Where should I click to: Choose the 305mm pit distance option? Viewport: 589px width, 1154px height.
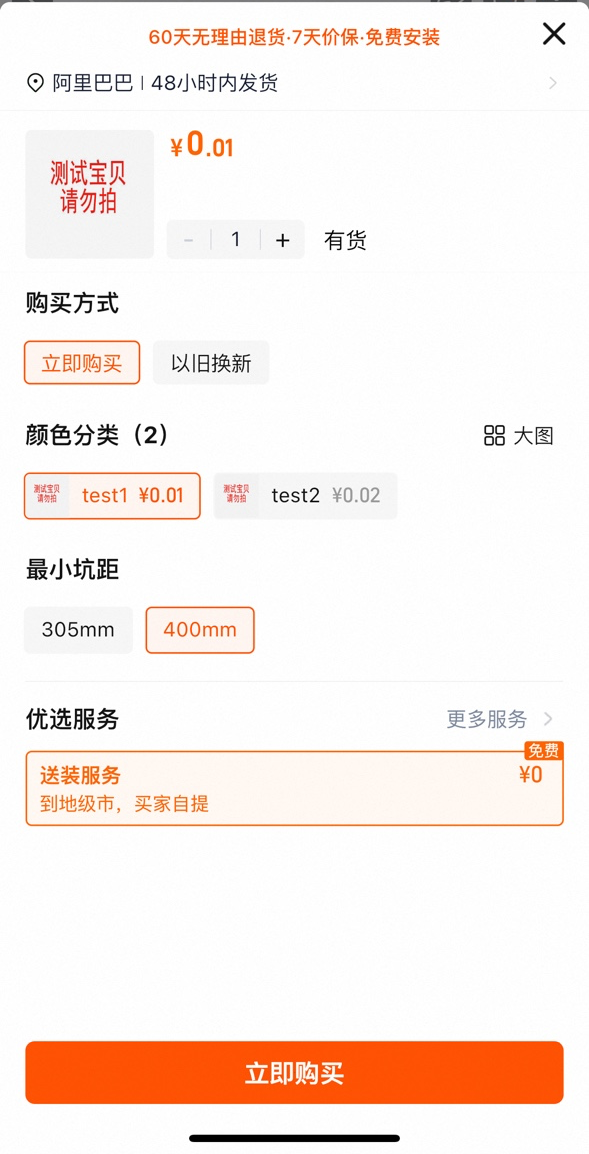click(78, 630)
